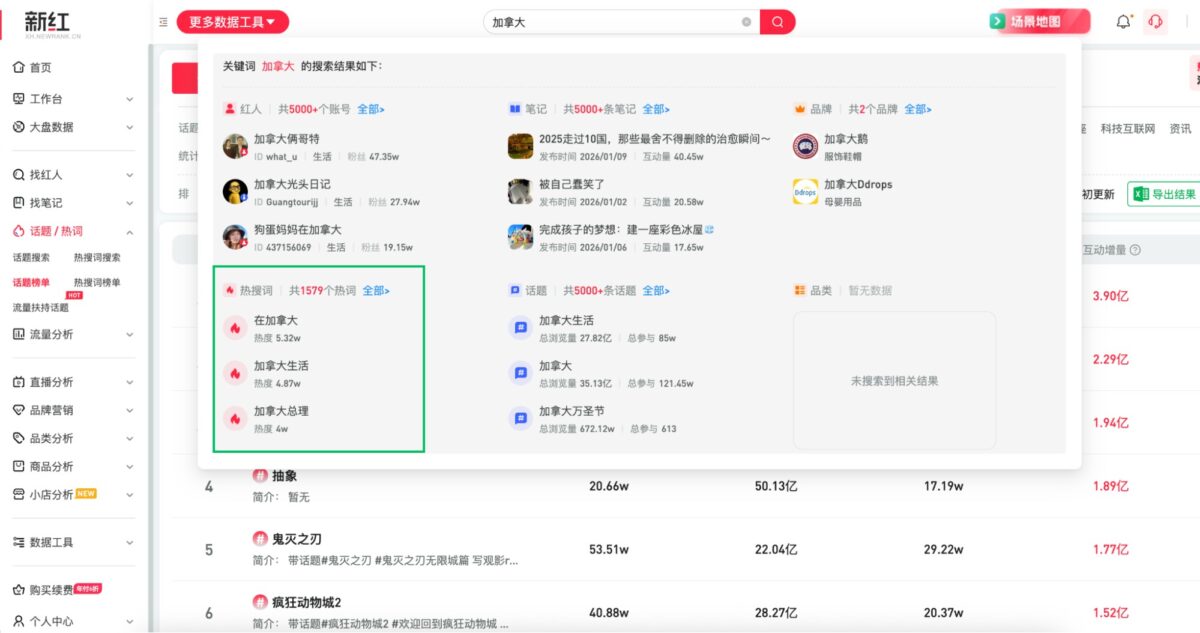The width and height of the screenshot is (1200, 633).
Task: Collapse sidebar with the menu toggle icon
Action: point(163,22)
